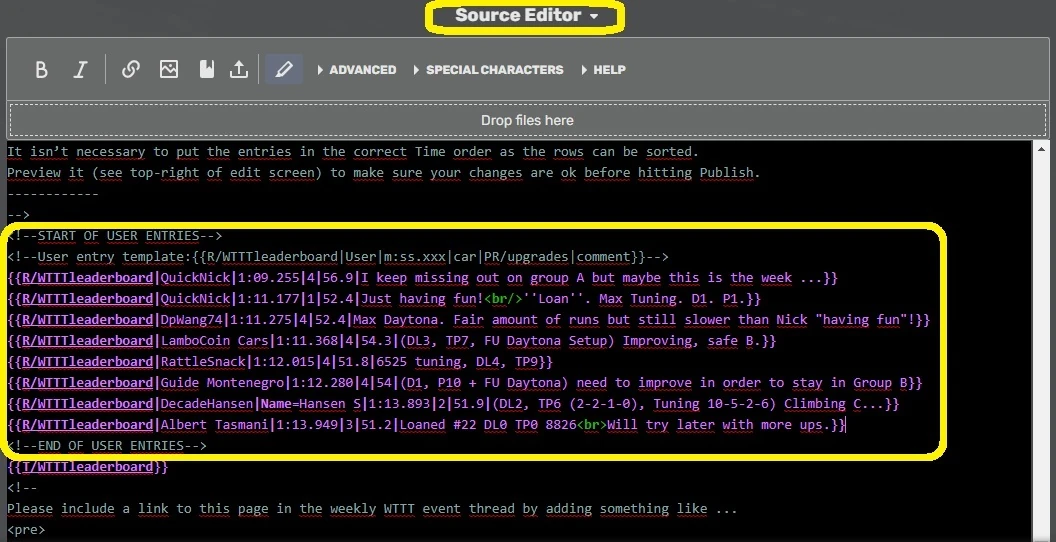
Task: Click R/WTTTleaderboard link in DpWang74 row
Action: click(88, 319)
